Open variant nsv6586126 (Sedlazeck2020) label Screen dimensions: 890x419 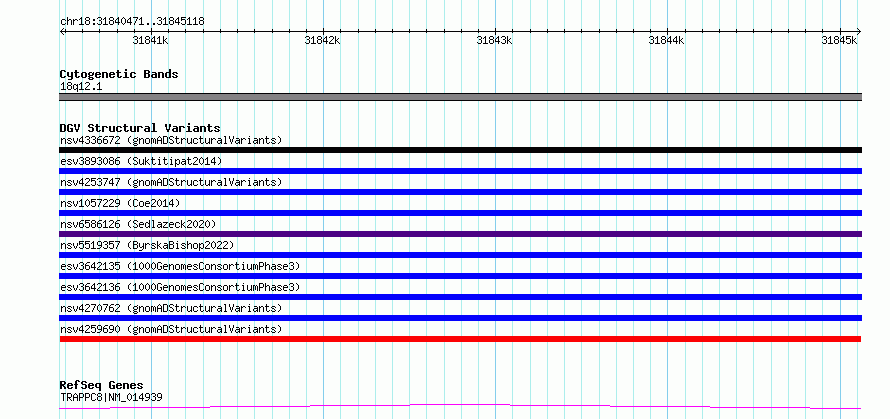click(x=138, y=224)
